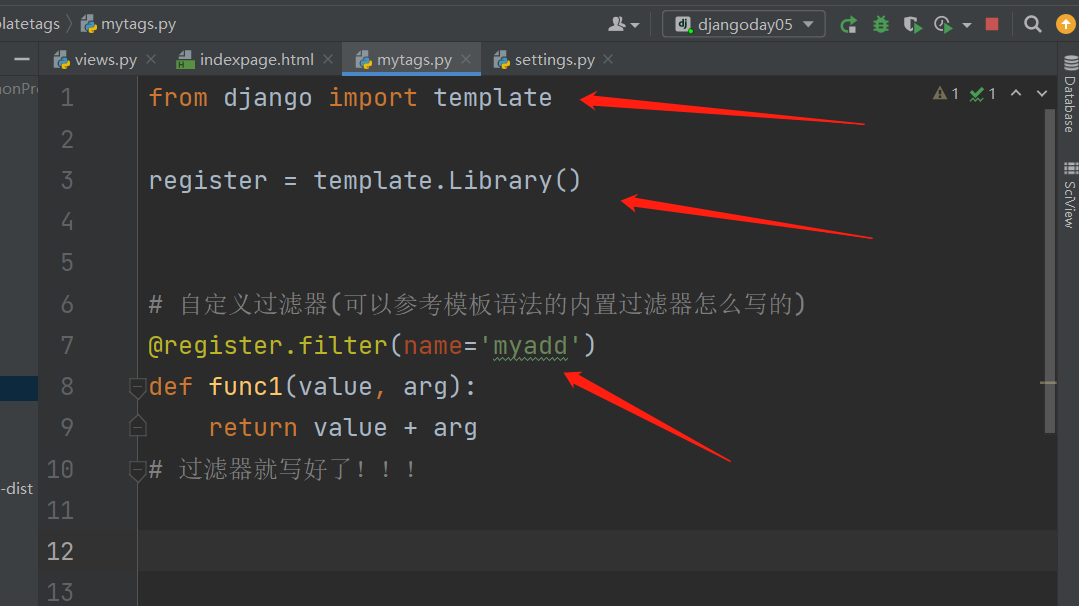Click on 'Library' in line 3

(500, 181)
